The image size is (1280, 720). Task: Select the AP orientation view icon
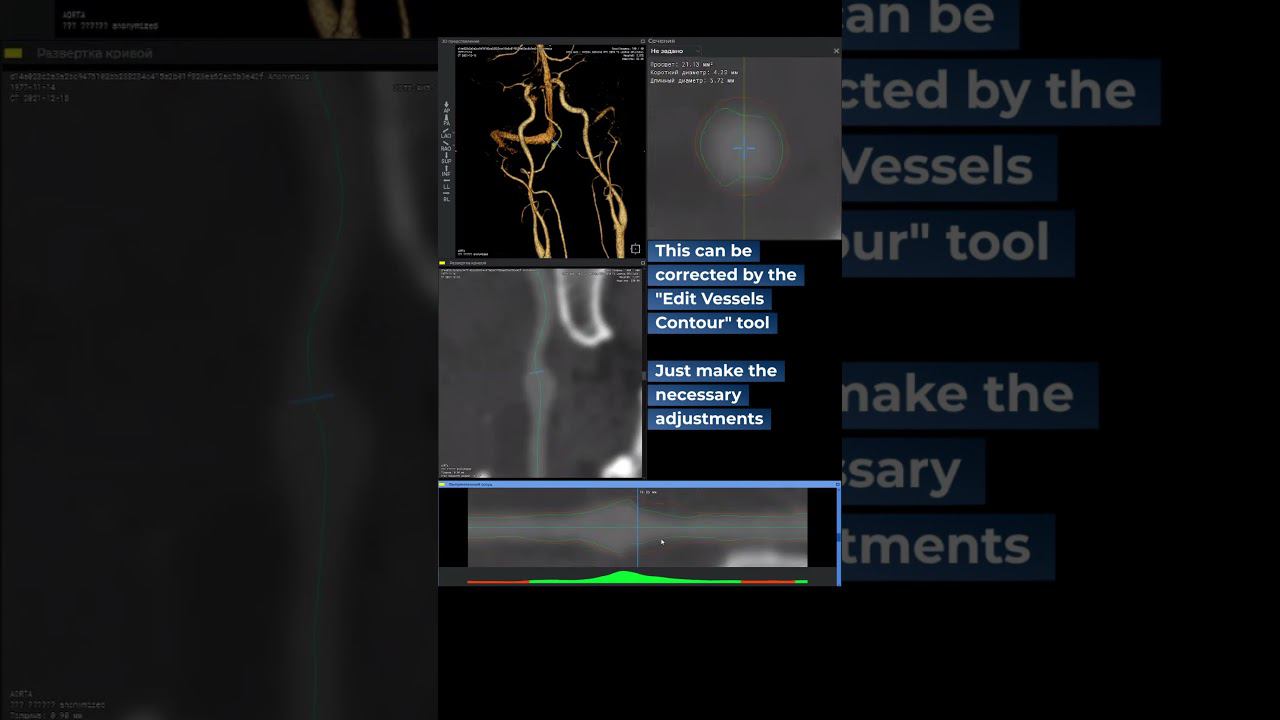click(x=447, y=106)
